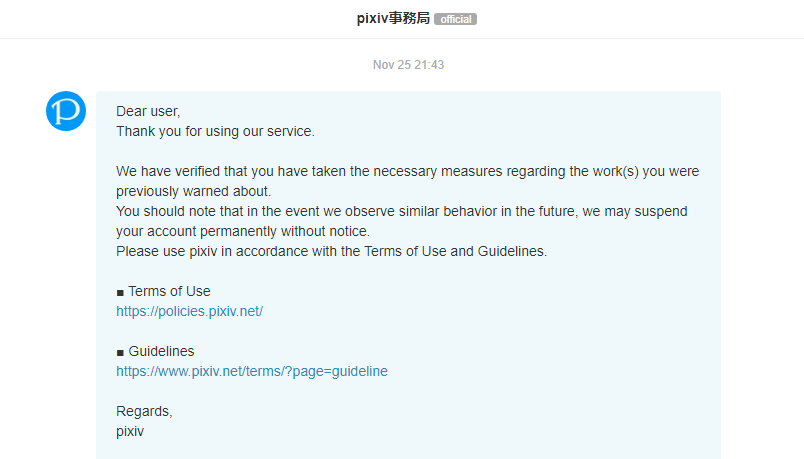This screenshot has width=804, height=459.
Task: Click the '■ Terms of Use' heading
Action: pyautogui.click(x=163, y=291)
